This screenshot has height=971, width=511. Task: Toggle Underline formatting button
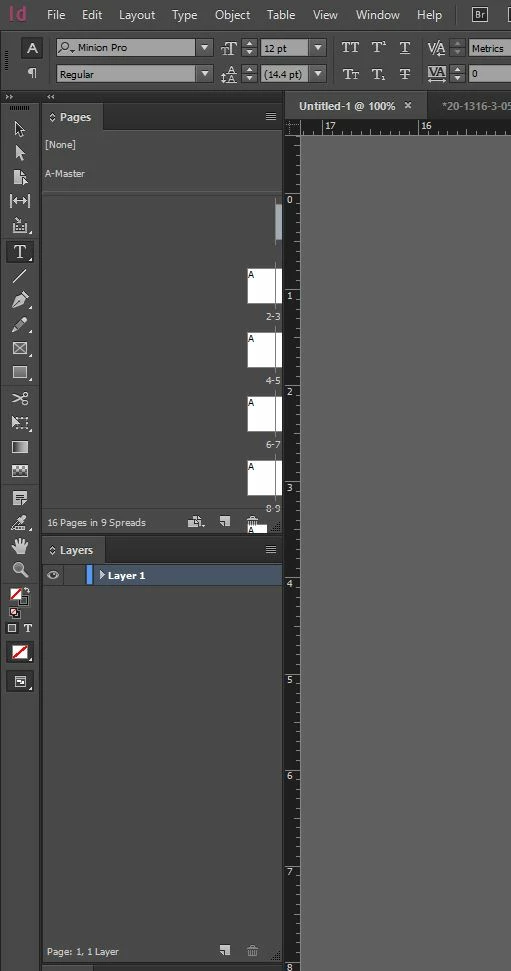(404, 48)
